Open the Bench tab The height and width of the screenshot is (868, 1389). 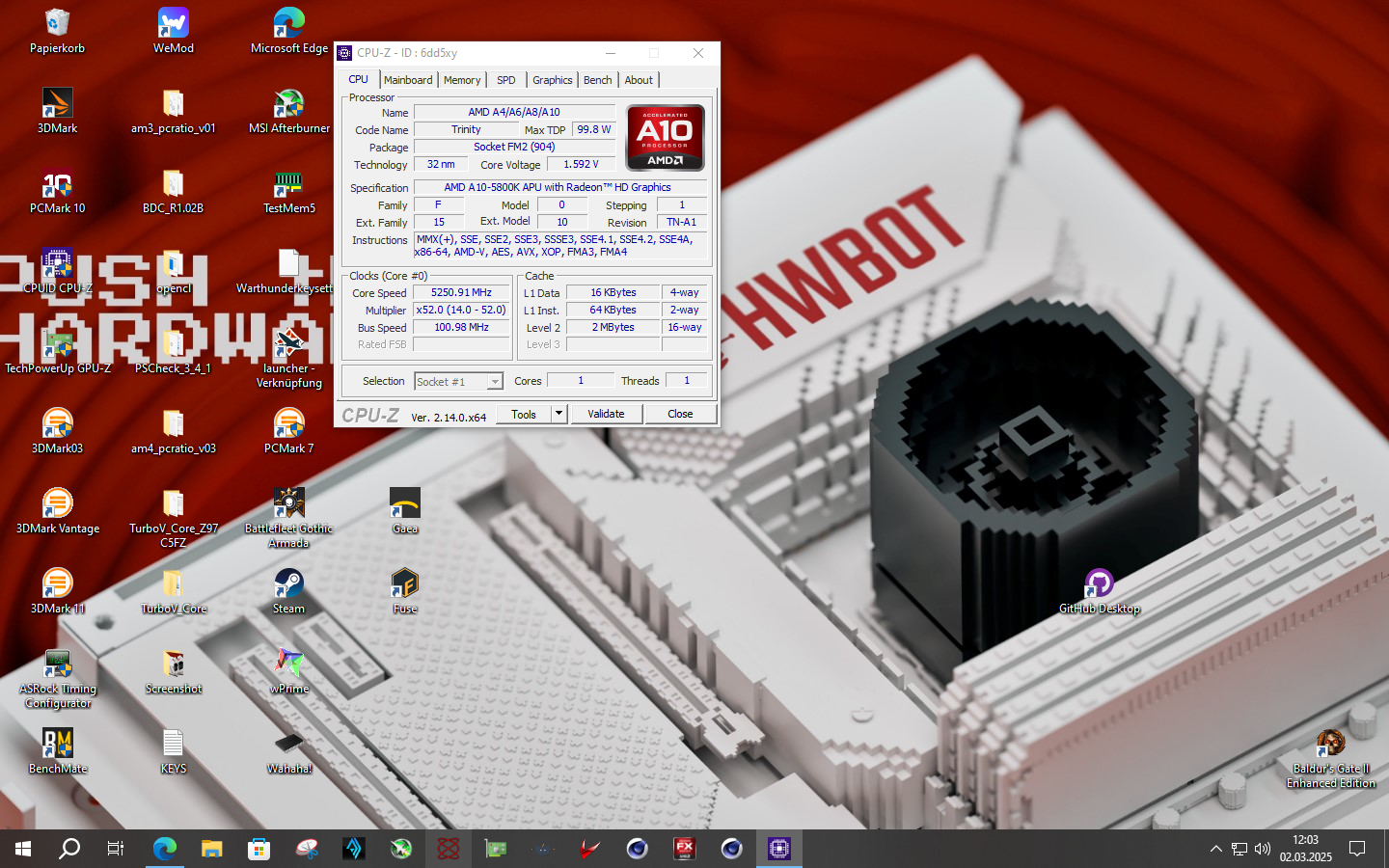point(598,80)
